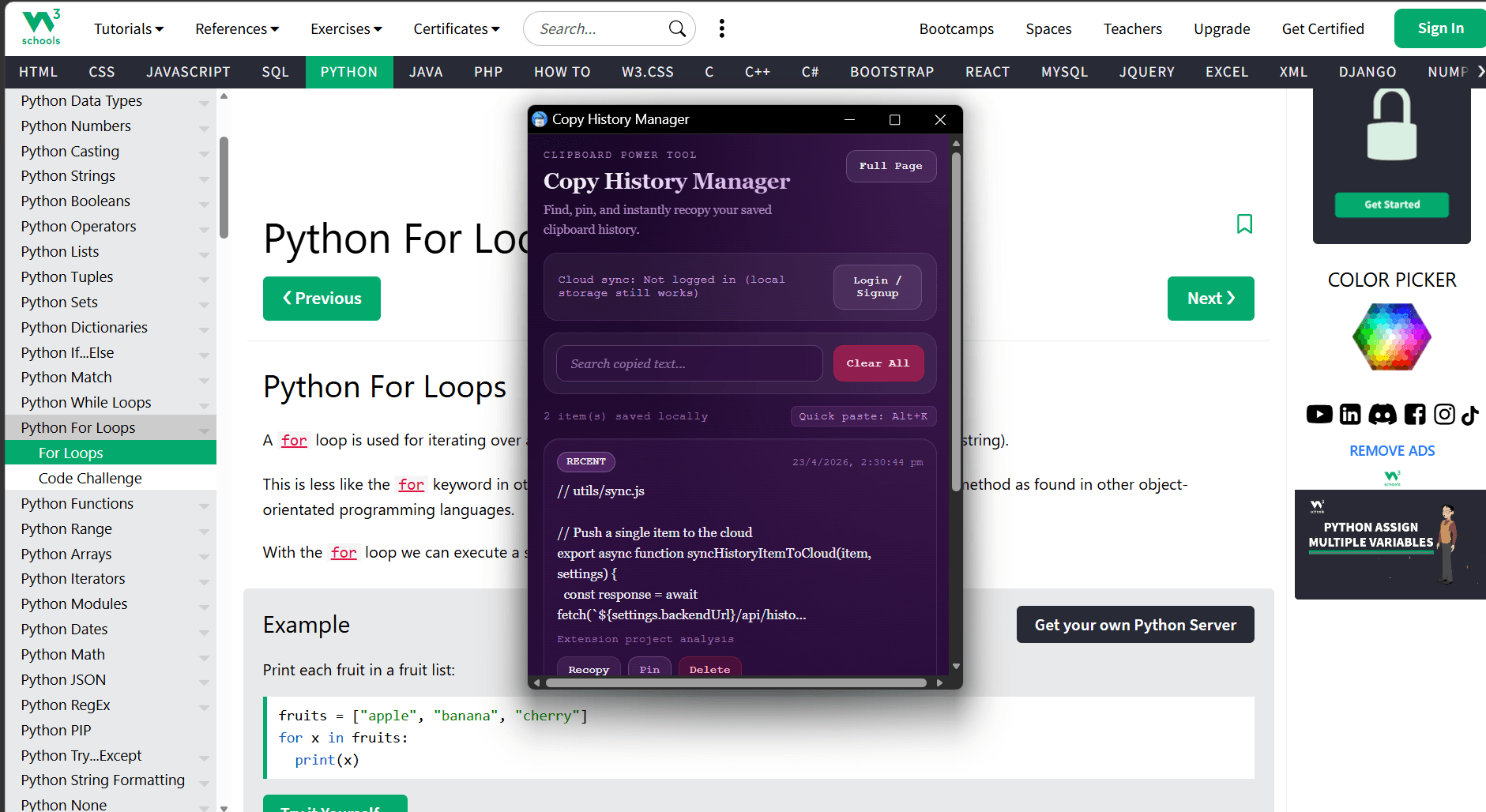Viewport: 1486px width, 812px height.
Task: Open the REMOVE ADS link
Action: tap(1392, 451)
